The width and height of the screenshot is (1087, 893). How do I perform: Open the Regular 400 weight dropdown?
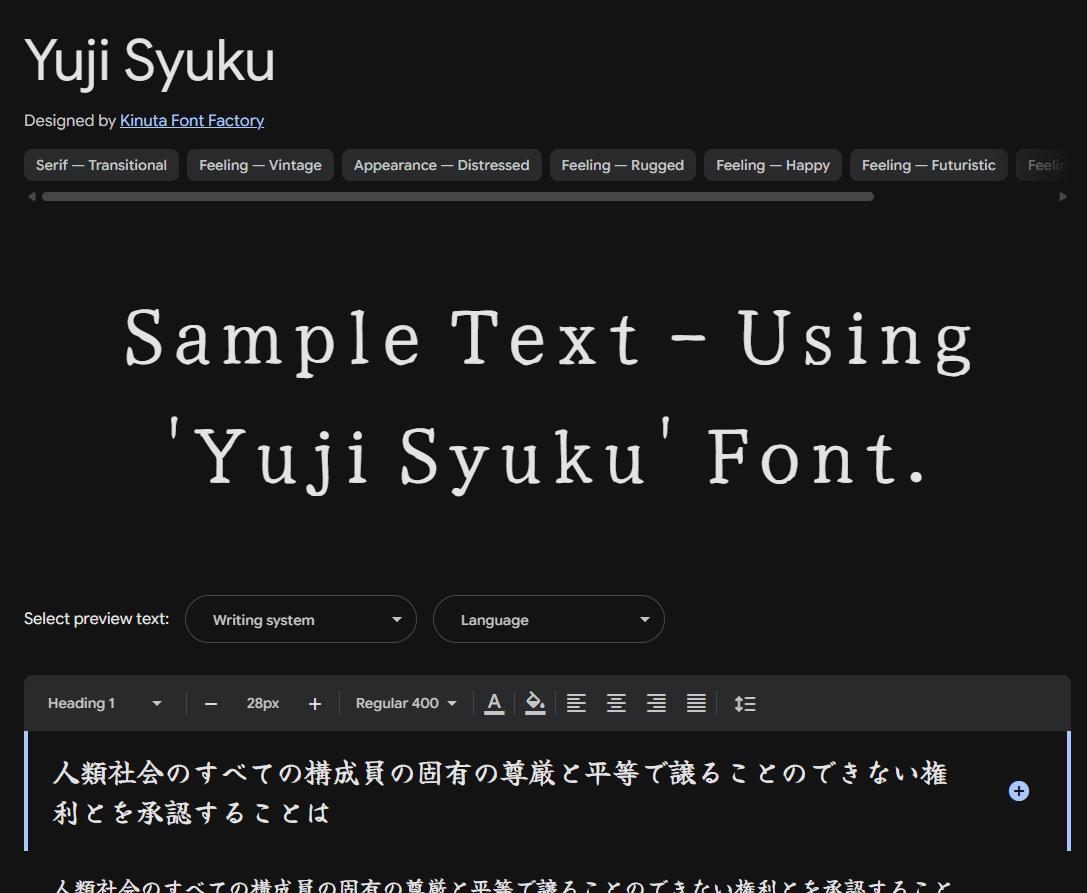point(406,703)
